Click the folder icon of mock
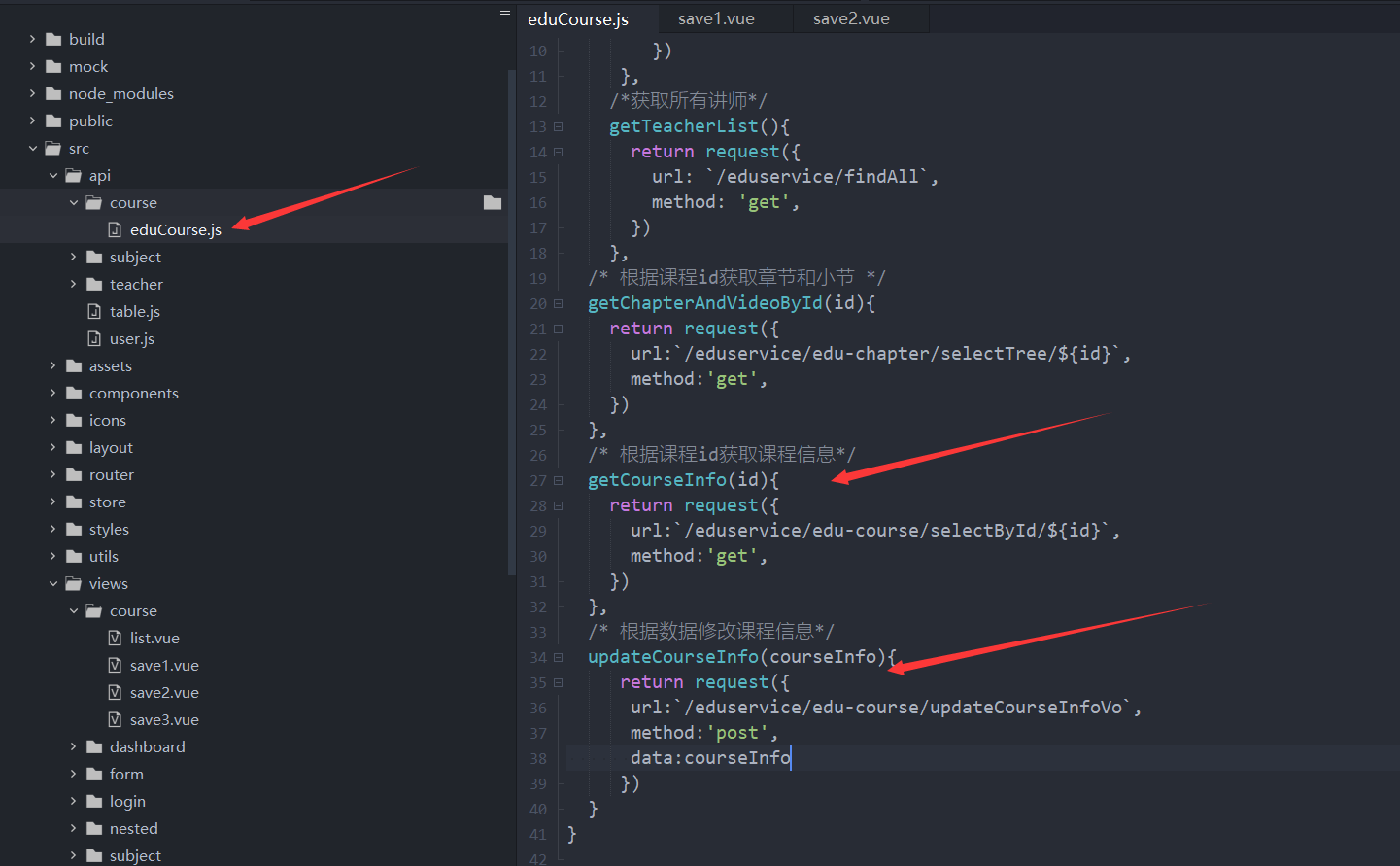 pos(53,67)
